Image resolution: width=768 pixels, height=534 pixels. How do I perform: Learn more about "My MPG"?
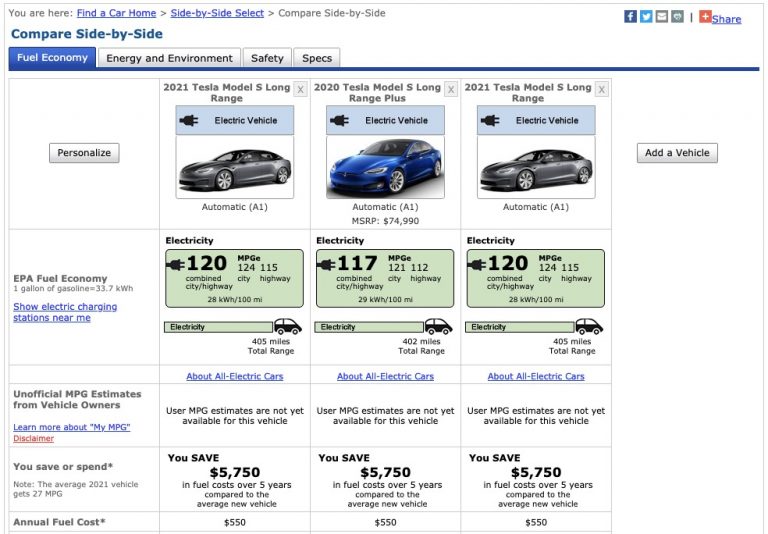(72, 427)
